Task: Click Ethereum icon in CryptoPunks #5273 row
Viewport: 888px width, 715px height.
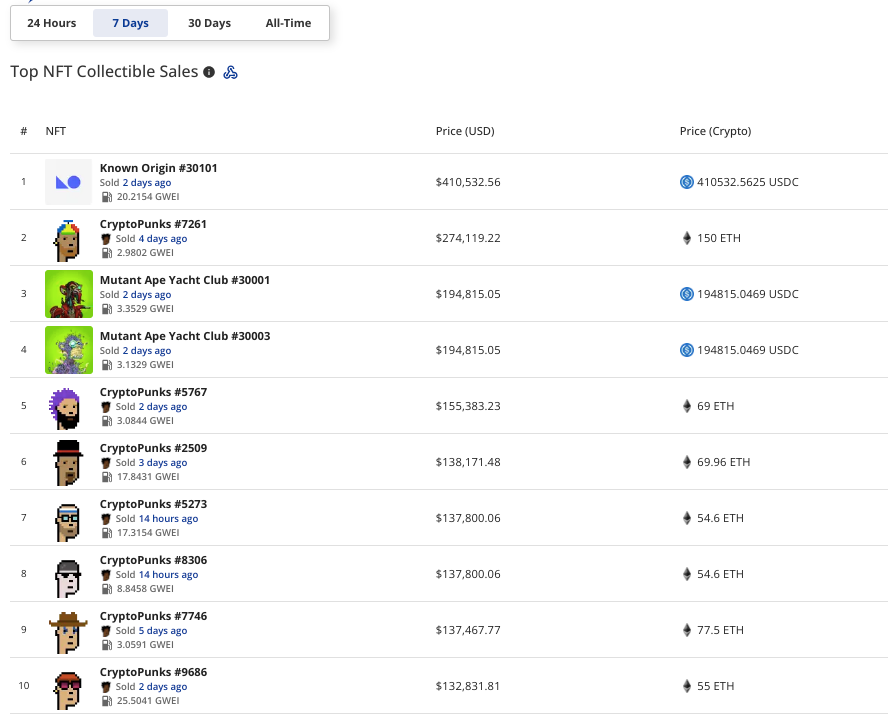Action: pyautogui.click(x=686, y=518)
